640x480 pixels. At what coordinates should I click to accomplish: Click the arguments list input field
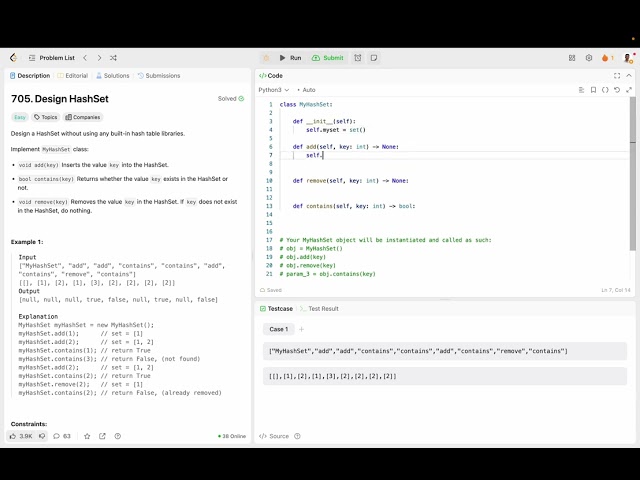coord(444,376)
